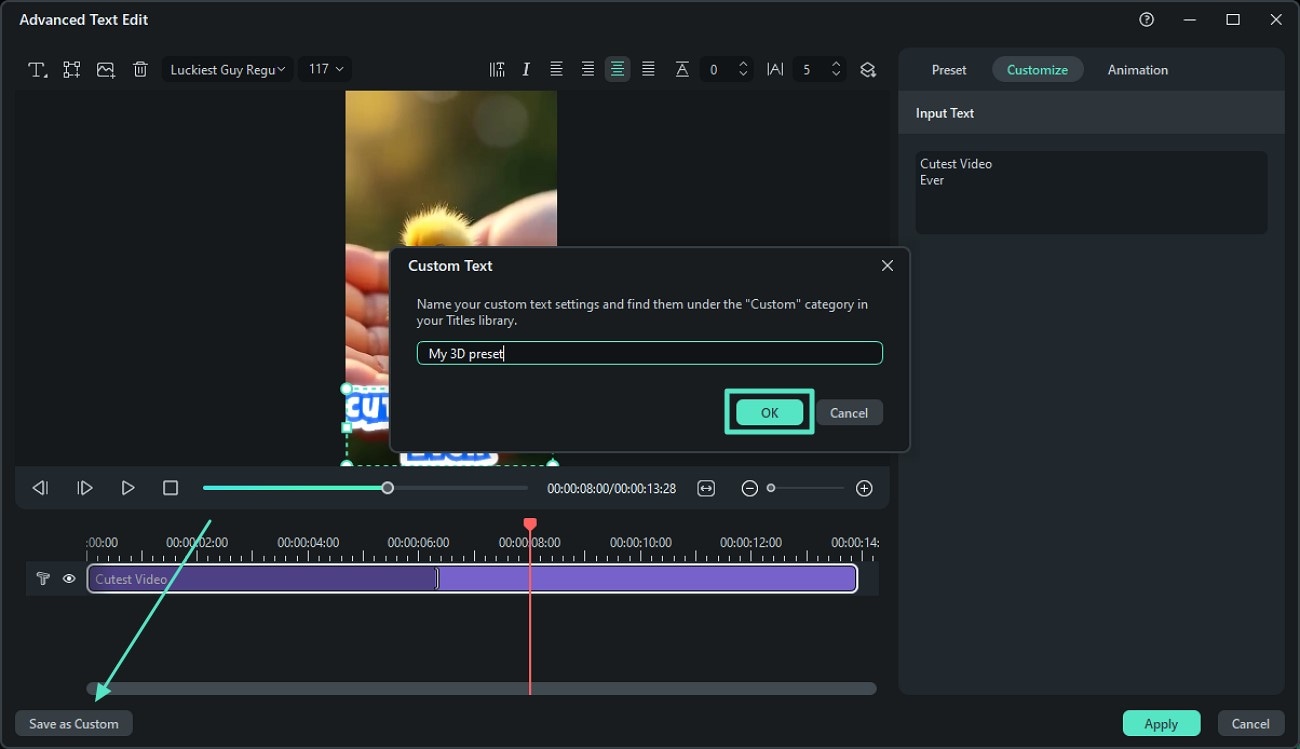
Task: Switch to the Animation tab
Action: 1138,70
